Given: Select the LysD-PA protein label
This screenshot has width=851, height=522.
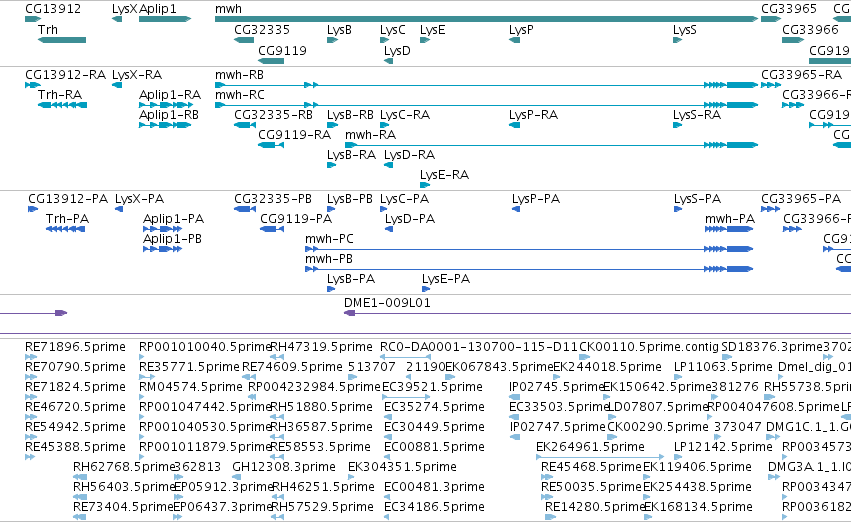Looking at the screenshot, I should tap(410, 219).
